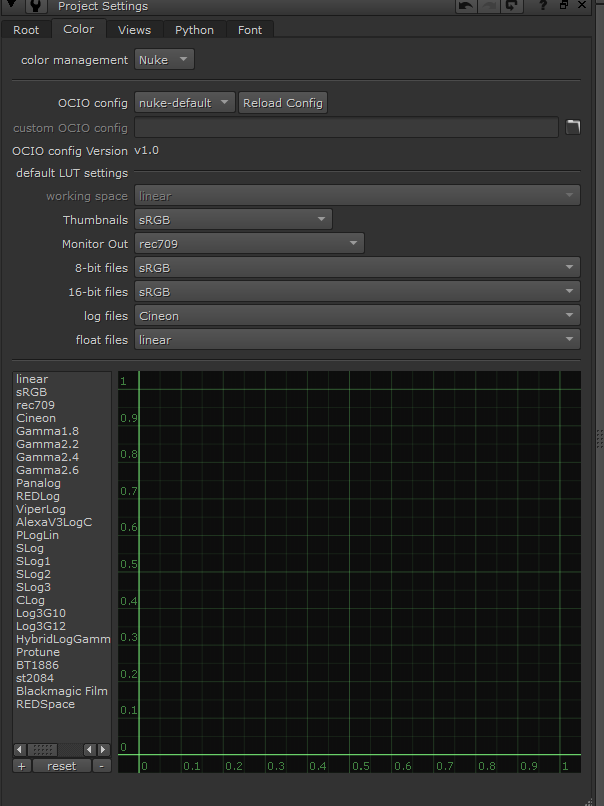
Task: Click the undo arrow in panel header
Action: click(466, 6)
